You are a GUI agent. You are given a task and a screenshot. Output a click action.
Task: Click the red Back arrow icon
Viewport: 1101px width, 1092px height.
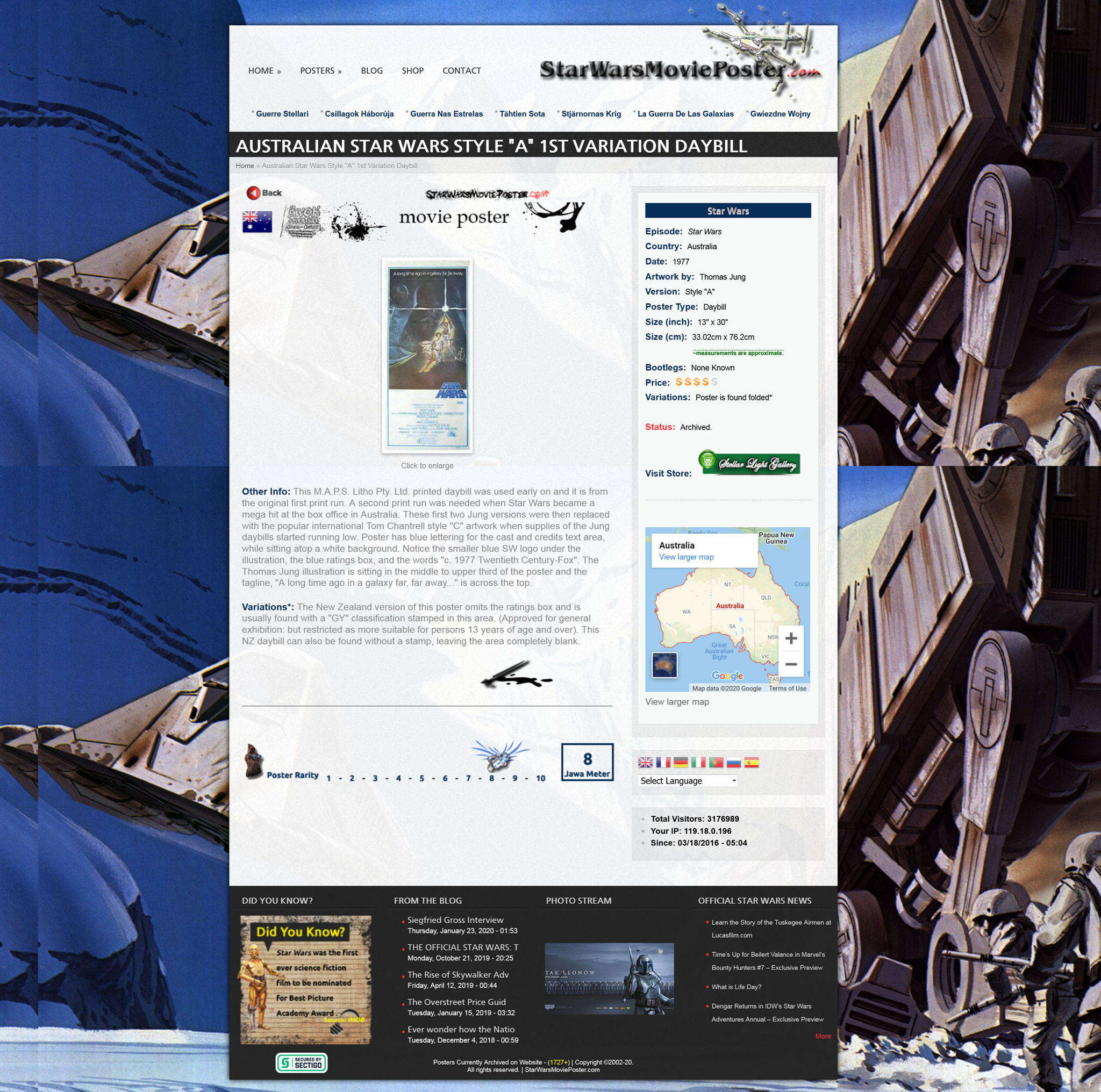(x=253, y=193)
